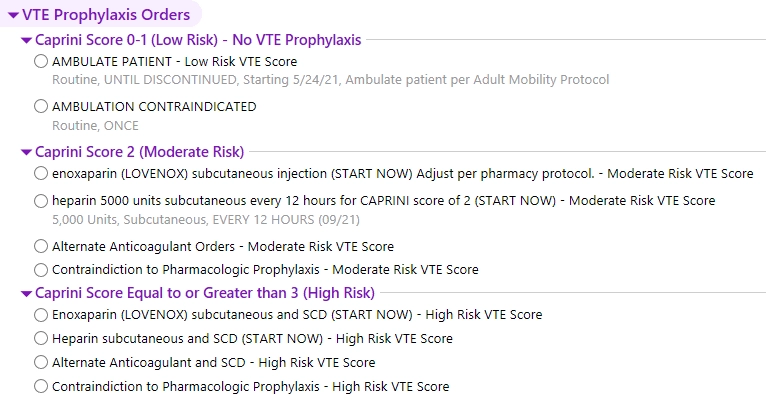The height and width of the screenshot is (403, 766).
Task: Click Caprini Score 0-1 No VTE Prophylaxis heading
Action: tap(198, 41)
